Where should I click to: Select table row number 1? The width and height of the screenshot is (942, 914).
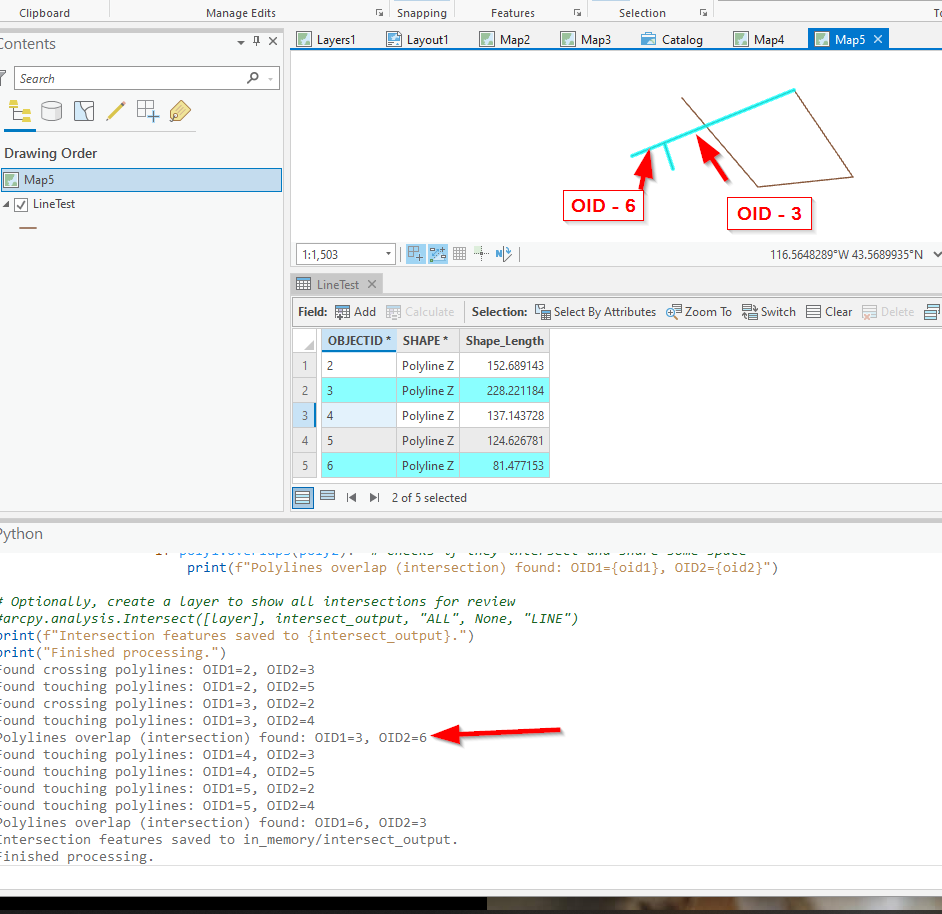point(305,366)
